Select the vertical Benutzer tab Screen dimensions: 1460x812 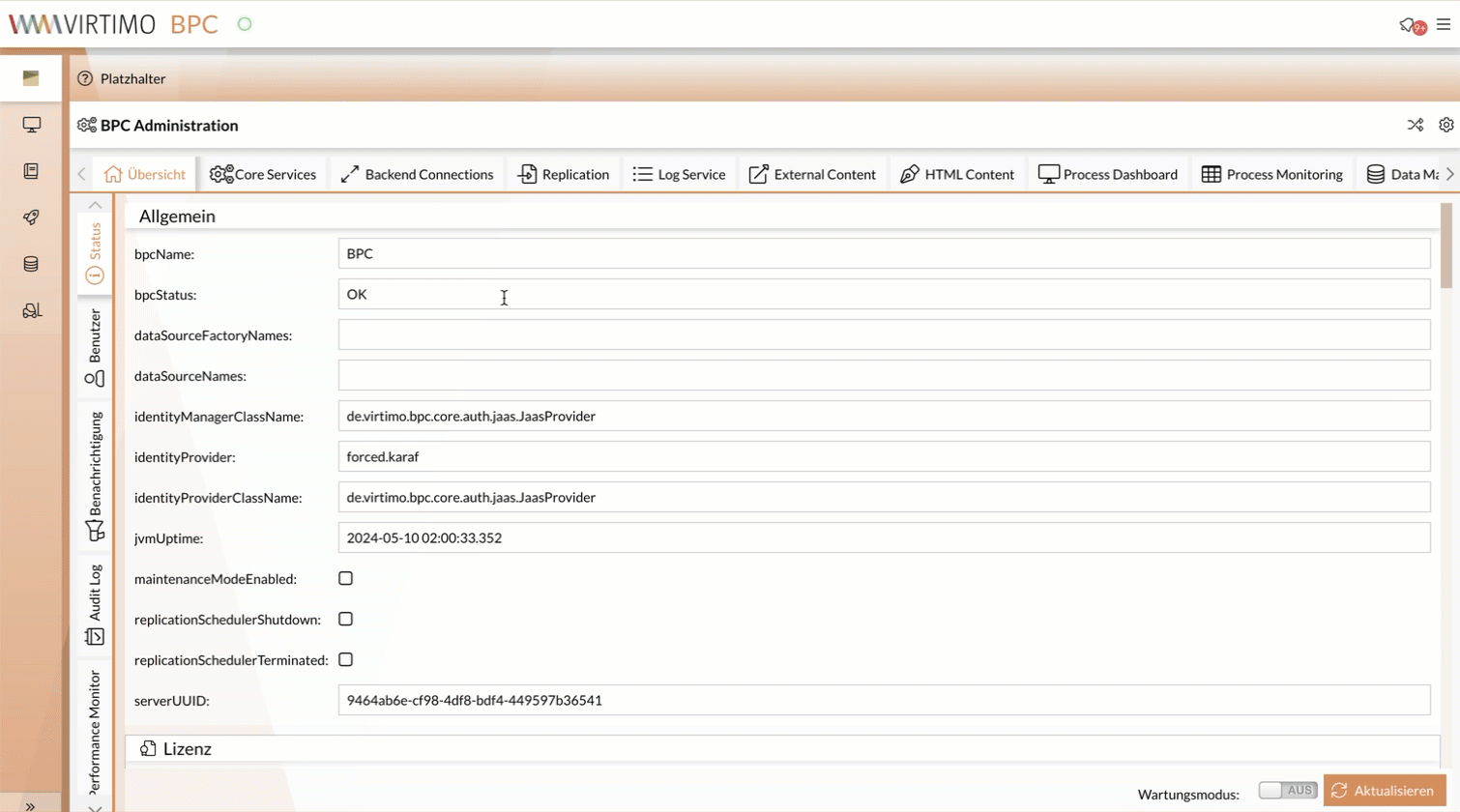[x=95, y=348]
